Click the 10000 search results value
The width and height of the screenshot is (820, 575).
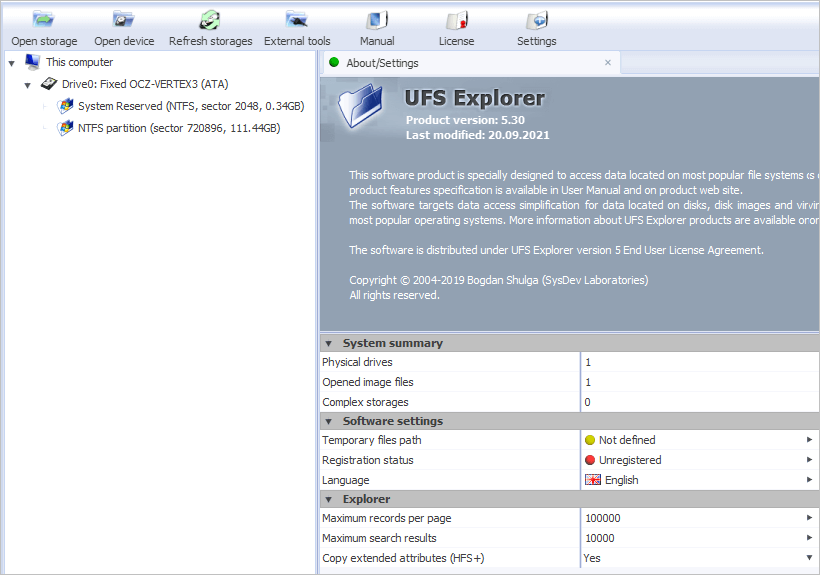click(600, 538)
